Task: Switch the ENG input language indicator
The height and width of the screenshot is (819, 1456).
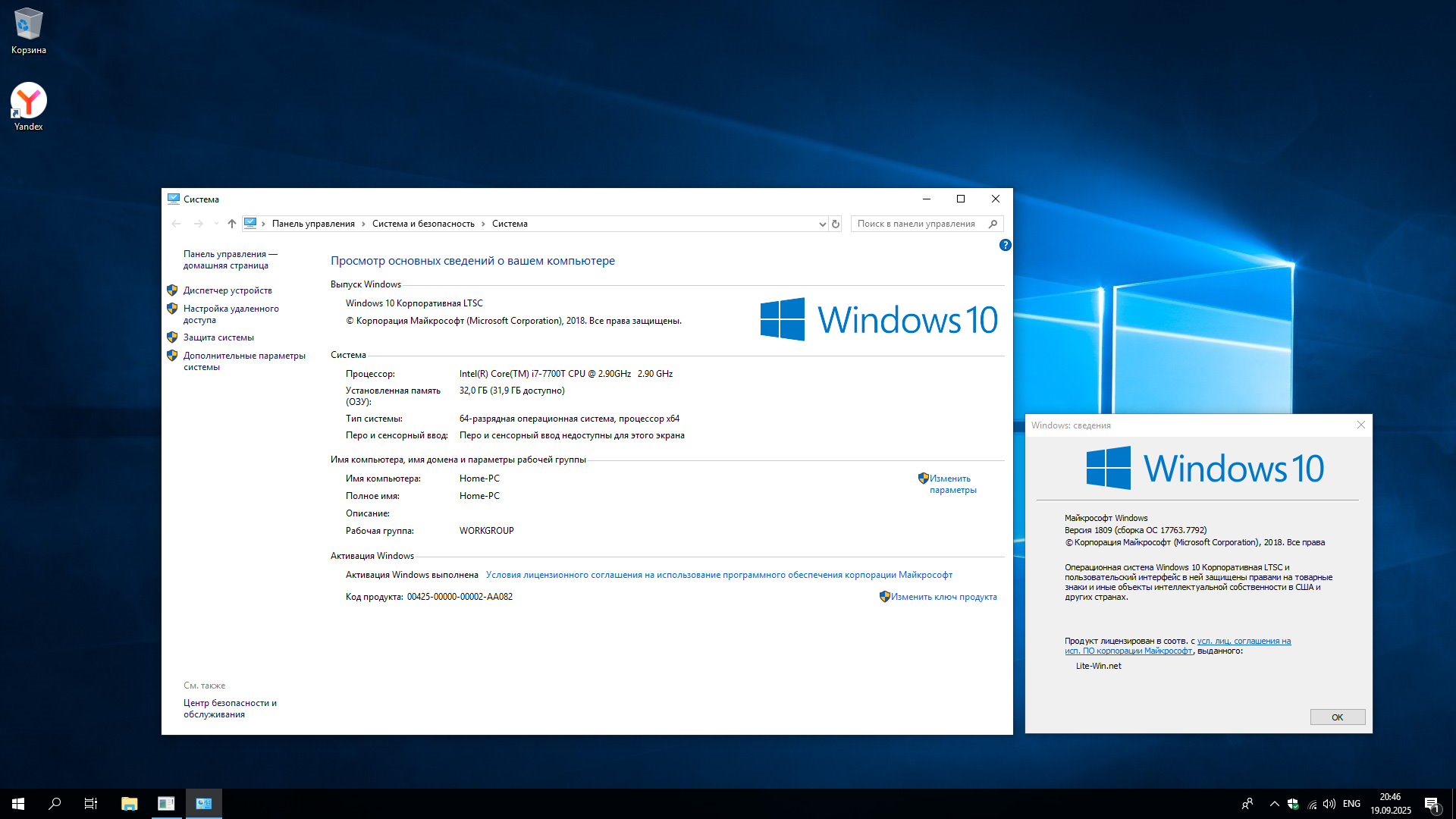Action: point(1351,804)
